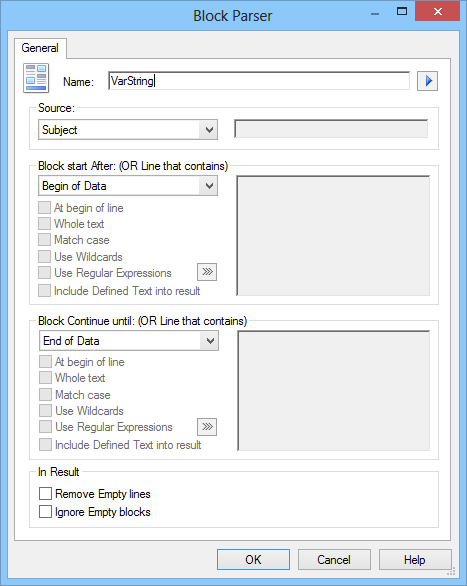The width and height of the screenshot is (467, 586).
Task: Maximize the Block Parser window
Action: (402, 12)
